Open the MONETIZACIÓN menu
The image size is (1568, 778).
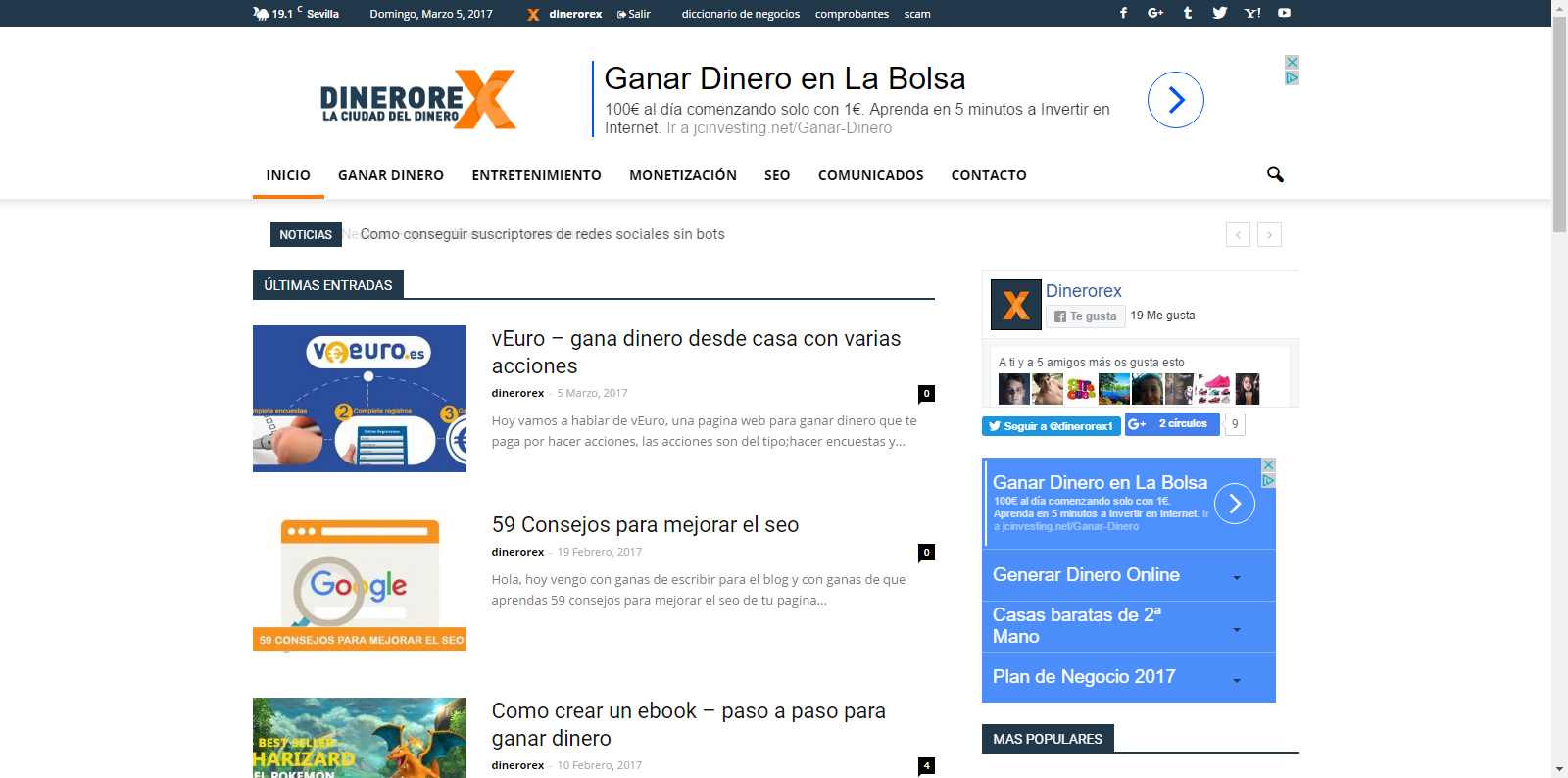coord(683,175)
